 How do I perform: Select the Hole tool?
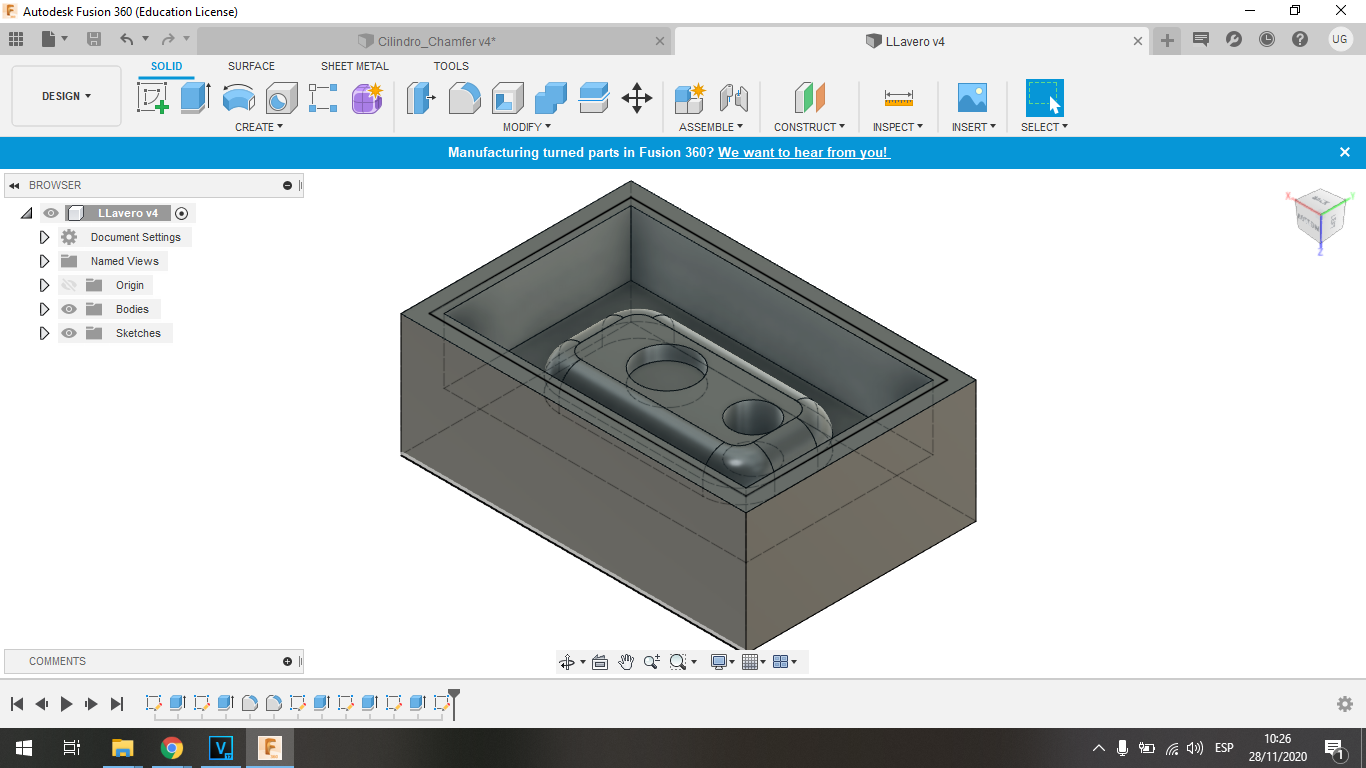click(281, 98)
